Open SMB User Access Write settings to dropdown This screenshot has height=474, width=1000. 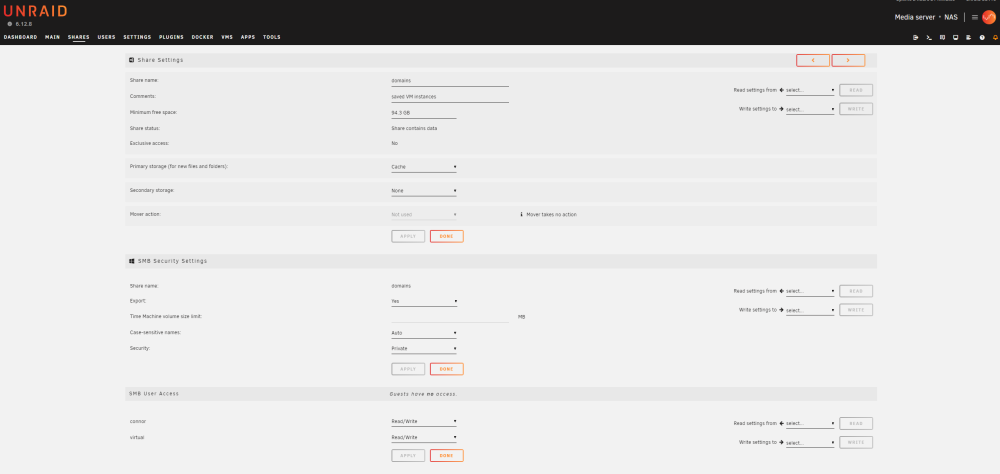coord(810,443)
